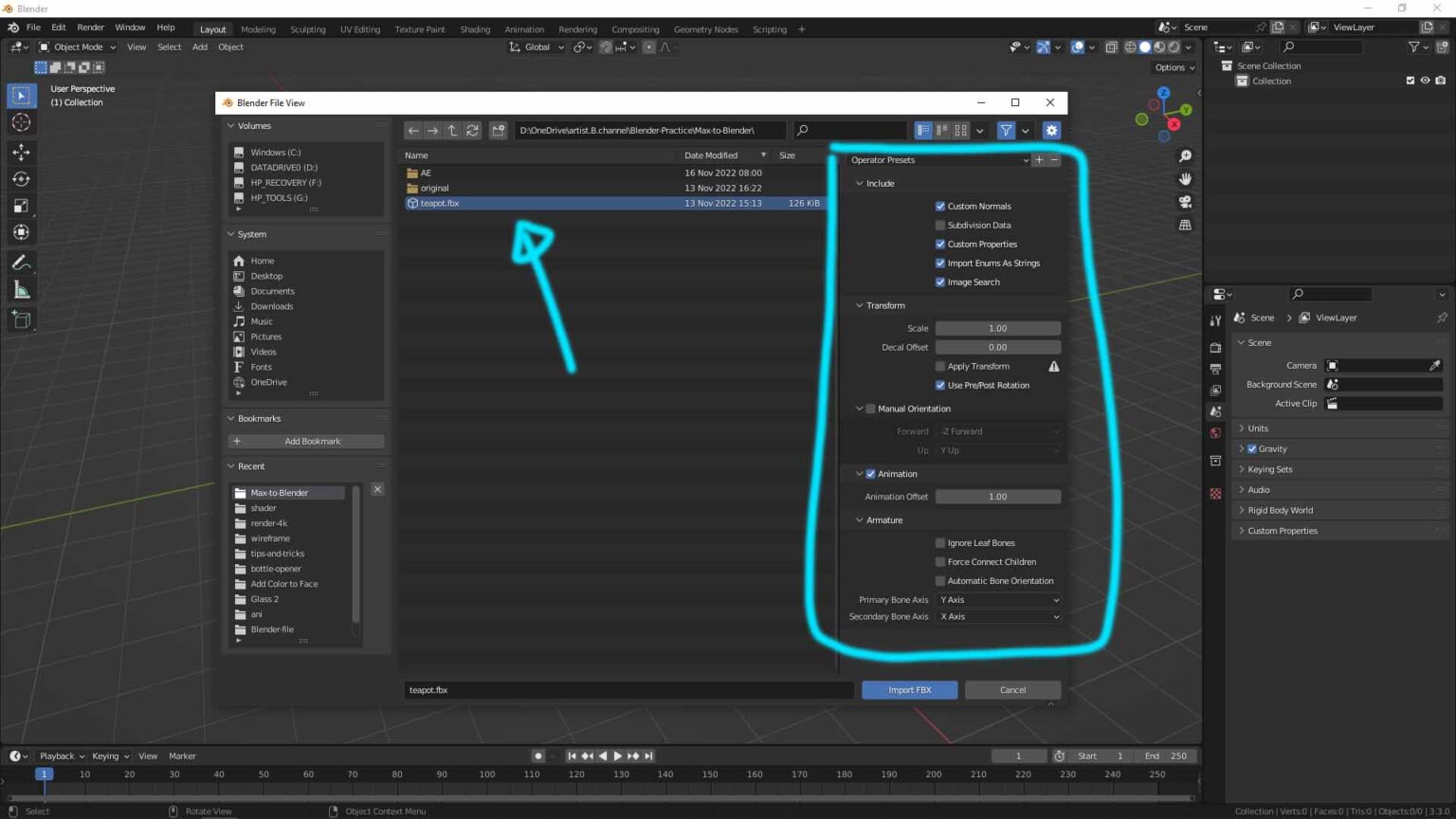Image resolution: width=1456 pixels, height=819 pixels.
Task: Toggle Custom Properties checkbox
Action: (x=940, y=244)
